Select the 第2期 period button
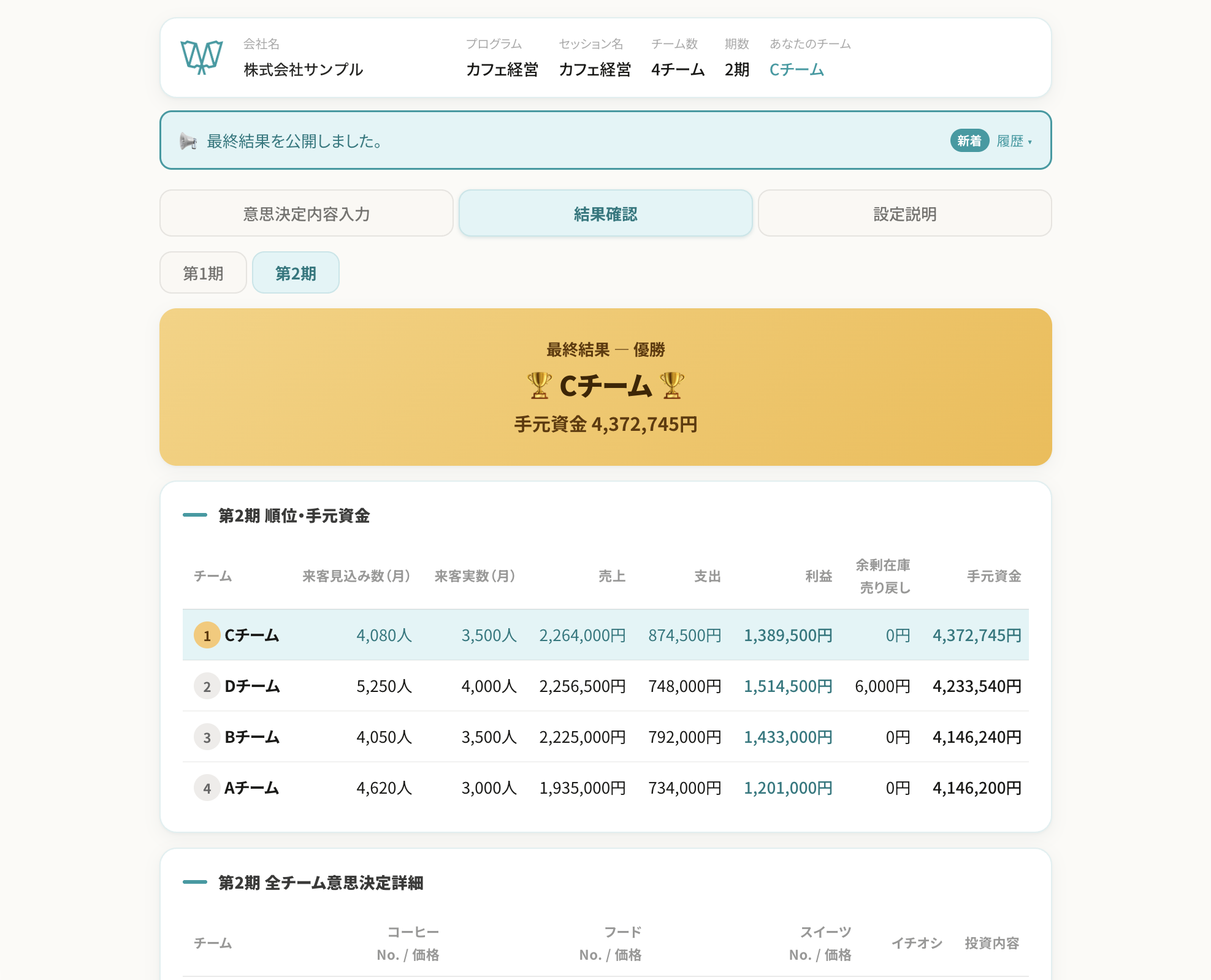Viewport: 1211px width, 980px height. click(x=296, y=273)
